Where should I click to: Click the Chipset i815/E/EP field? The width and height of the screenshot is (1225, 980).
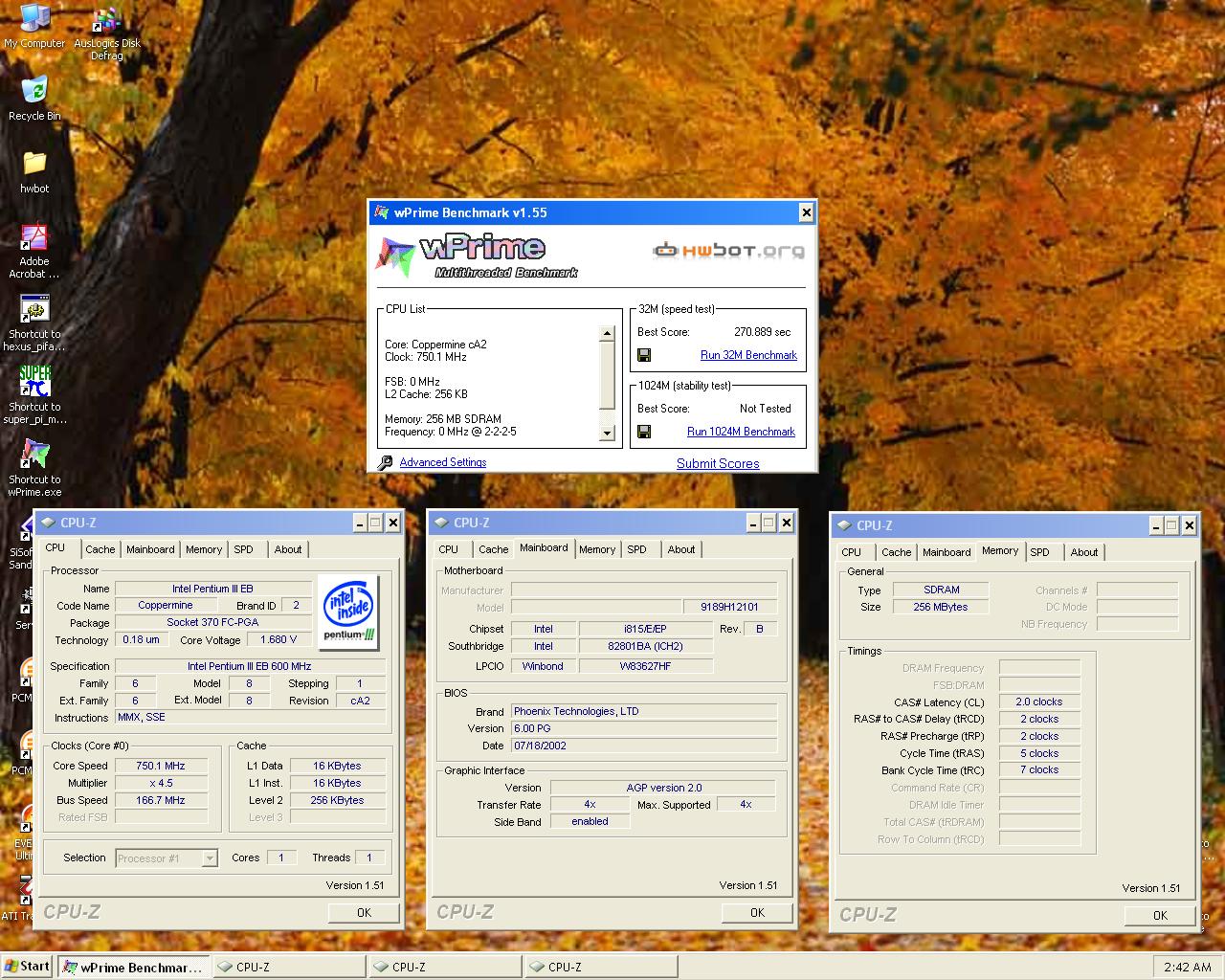pyautogui.click(x=646, y=629)
